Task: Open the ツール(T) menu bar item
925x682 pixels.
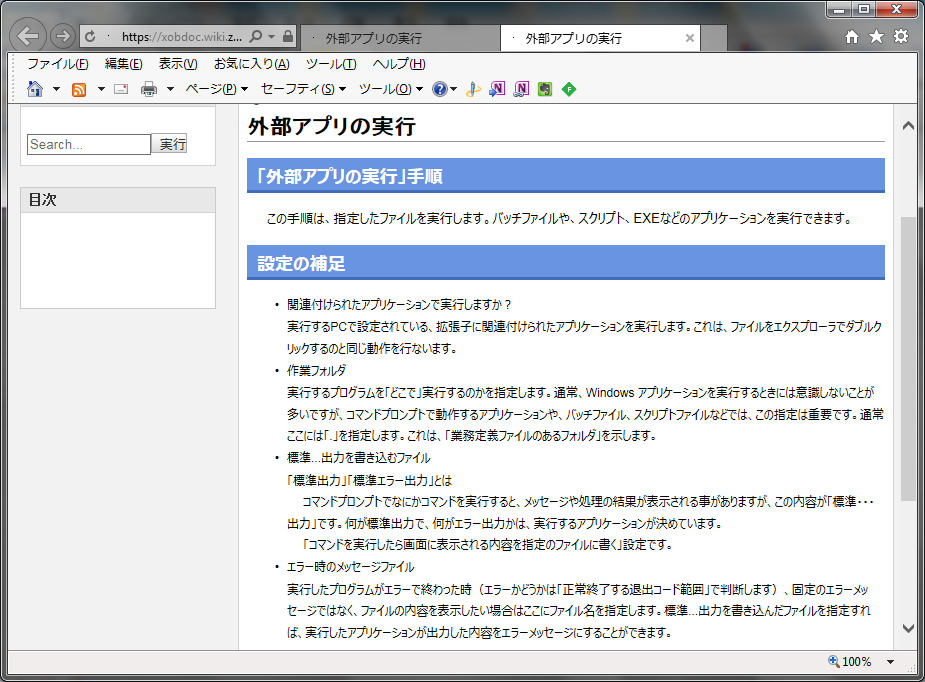Action: (x=331, y=64)
